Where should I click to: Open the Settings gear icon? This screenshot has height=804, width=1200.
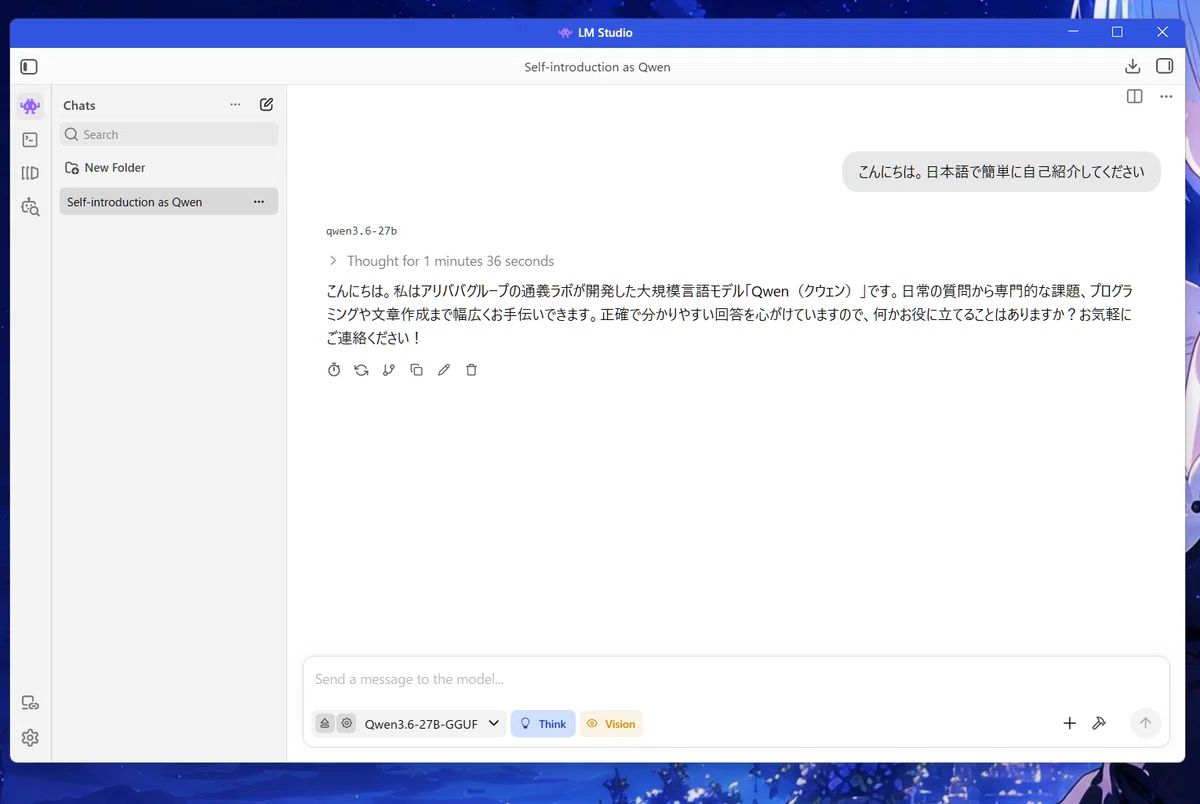[30, 738]
